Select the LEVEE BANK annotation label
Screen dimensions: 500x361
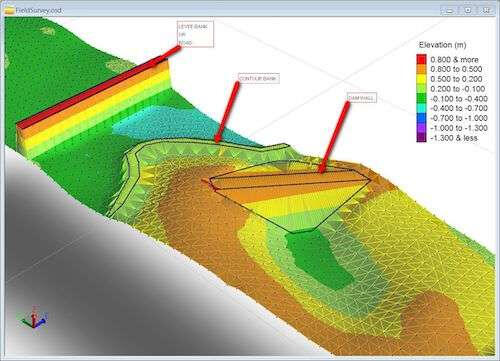click(195, 34)
